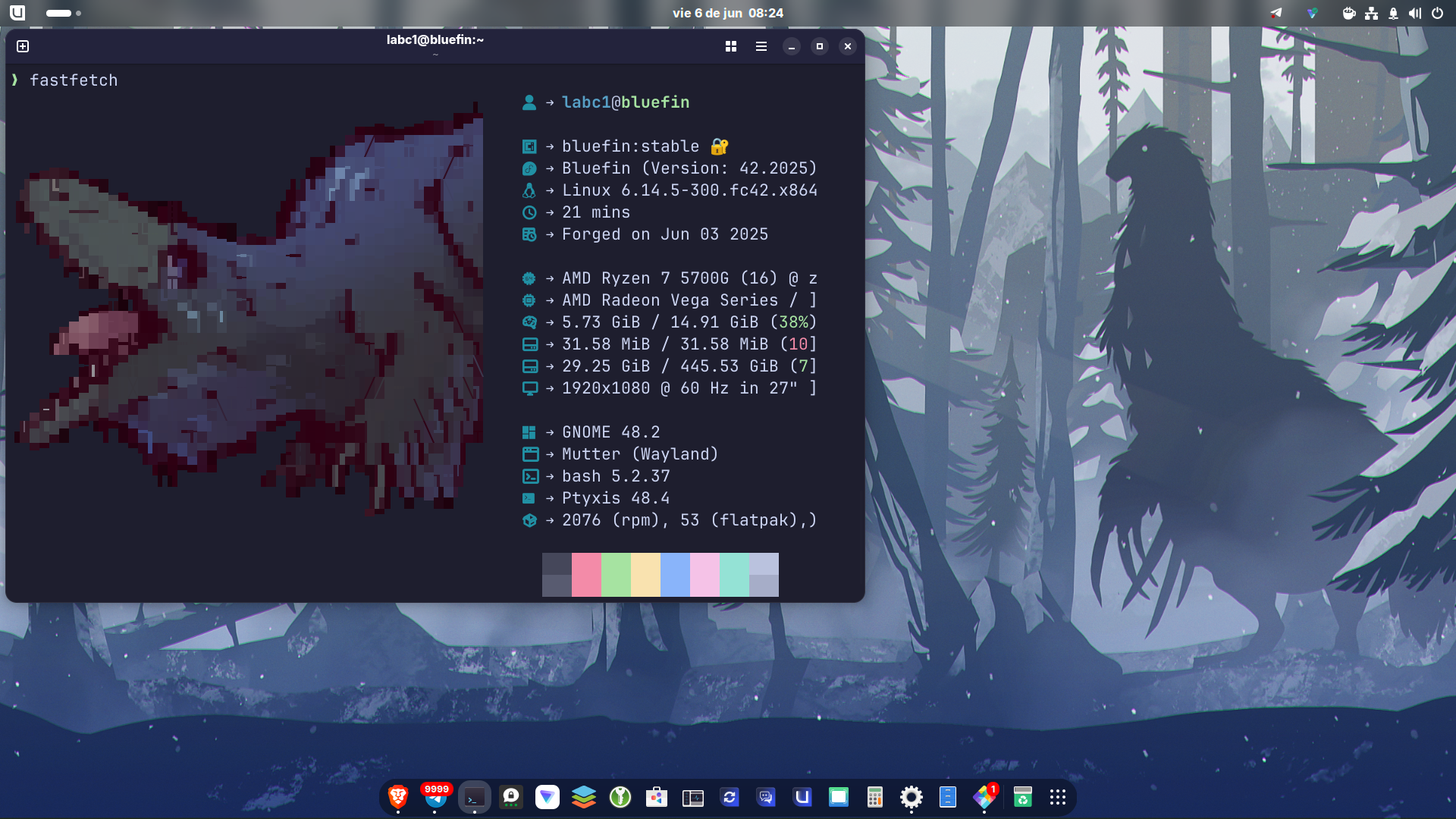Click the teal/mint swatch in the palette
This screenshot has height=819, width=1456.
(x=734, y=575)
